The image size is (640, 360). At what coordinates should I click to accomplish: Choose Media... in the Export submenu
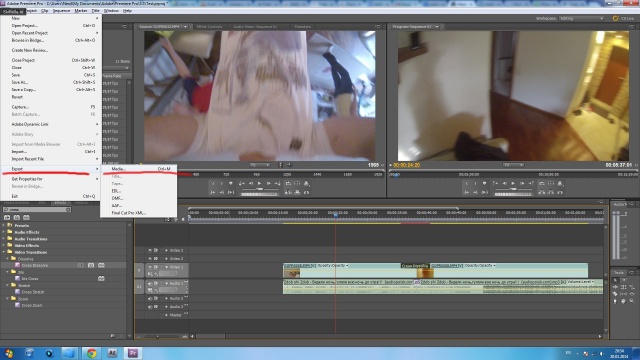click(139, 169)
